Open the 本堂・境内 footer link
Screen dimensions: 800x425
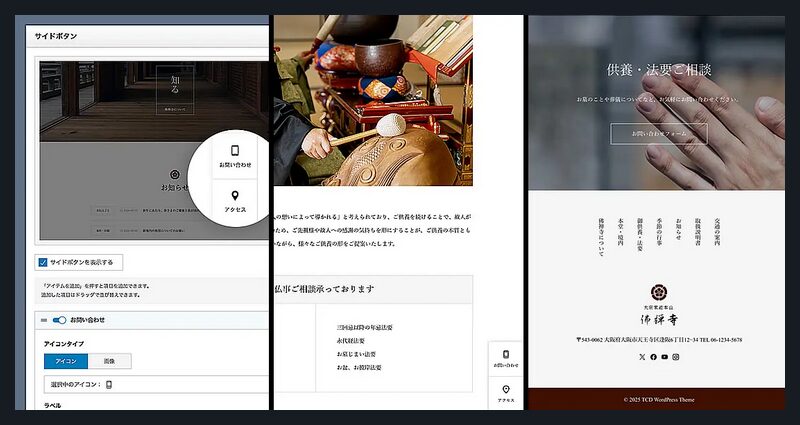tap(620, 232)
